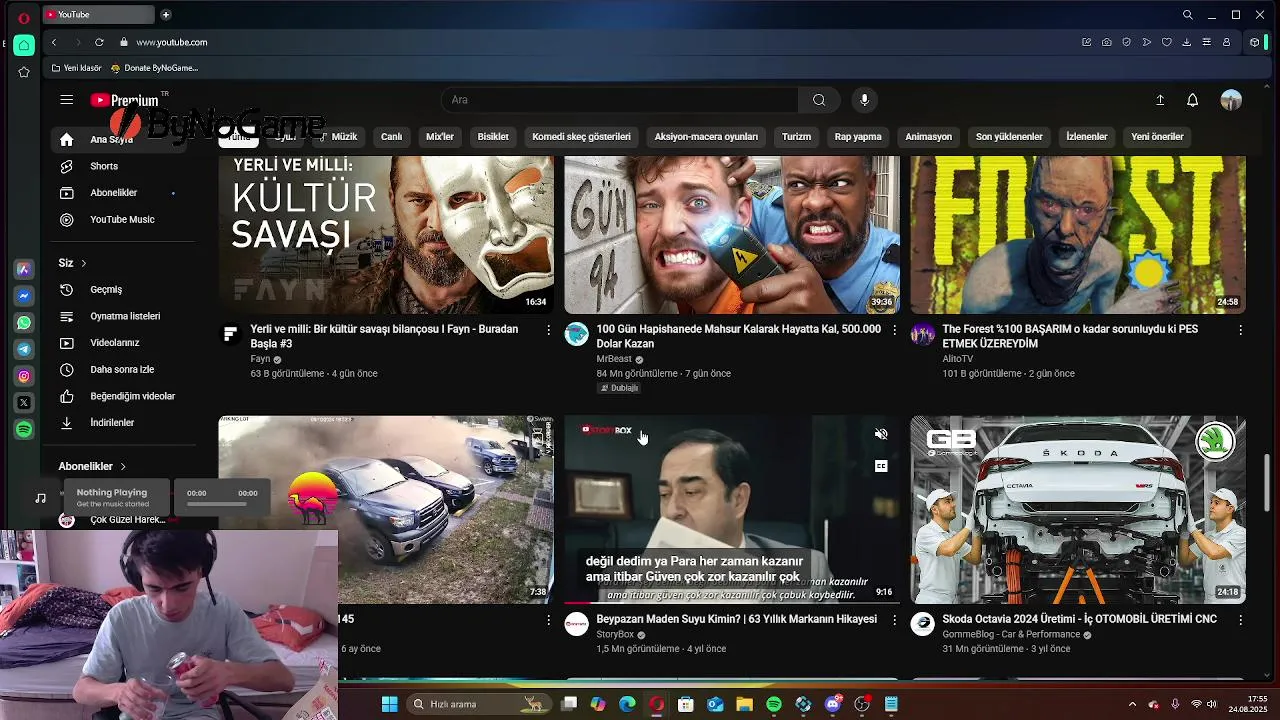
Task: Open the create/upload video icon
Action: (1160, 100)
